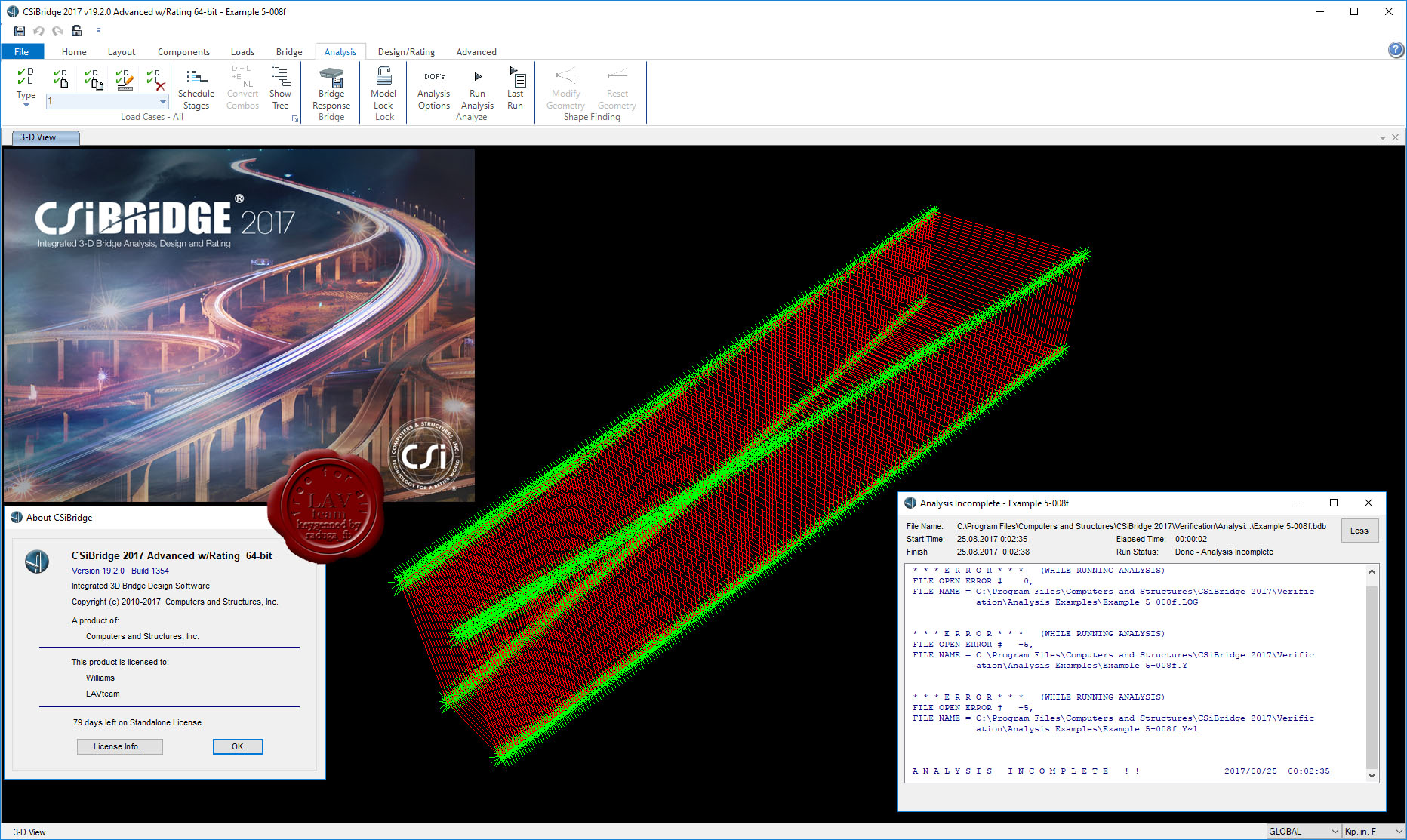
Task: Maximize the Analysis Incomplete window
Action: [x=1334, y=503]
